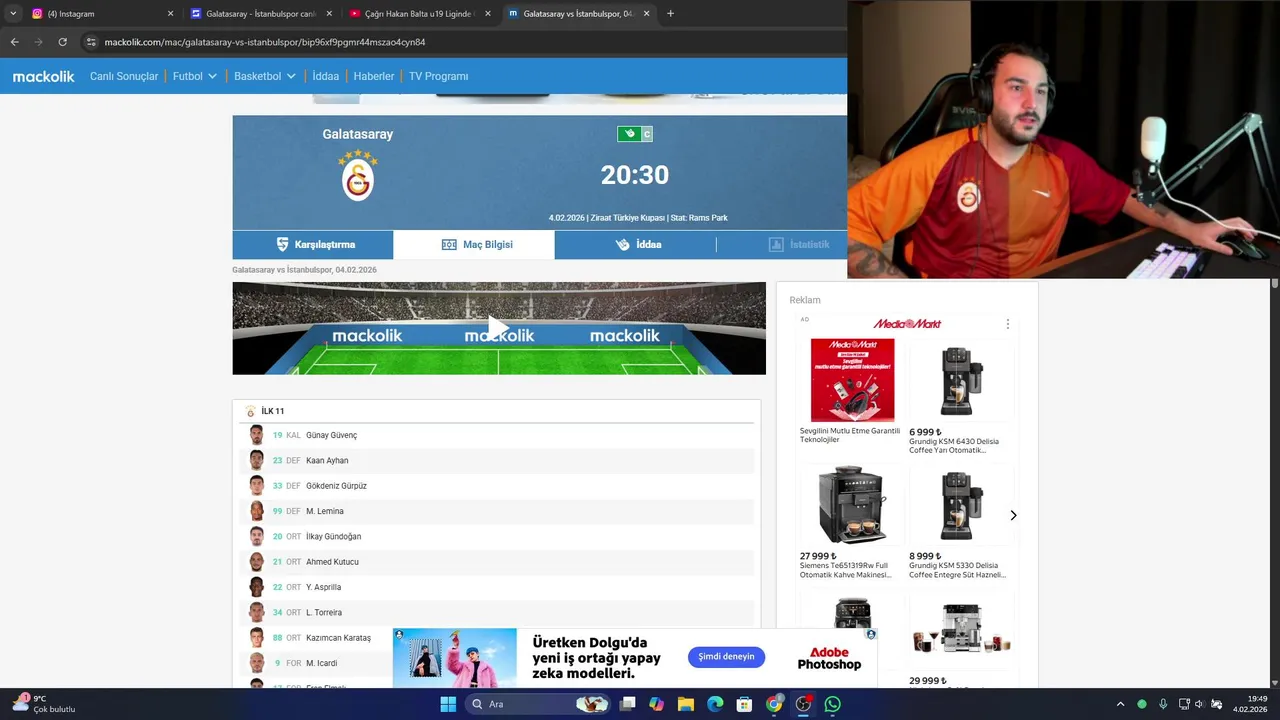The image size is (1280, 720).
Task: Open Sevgilini Mutlu Etme Garantili ad
Action: [851, 391]
